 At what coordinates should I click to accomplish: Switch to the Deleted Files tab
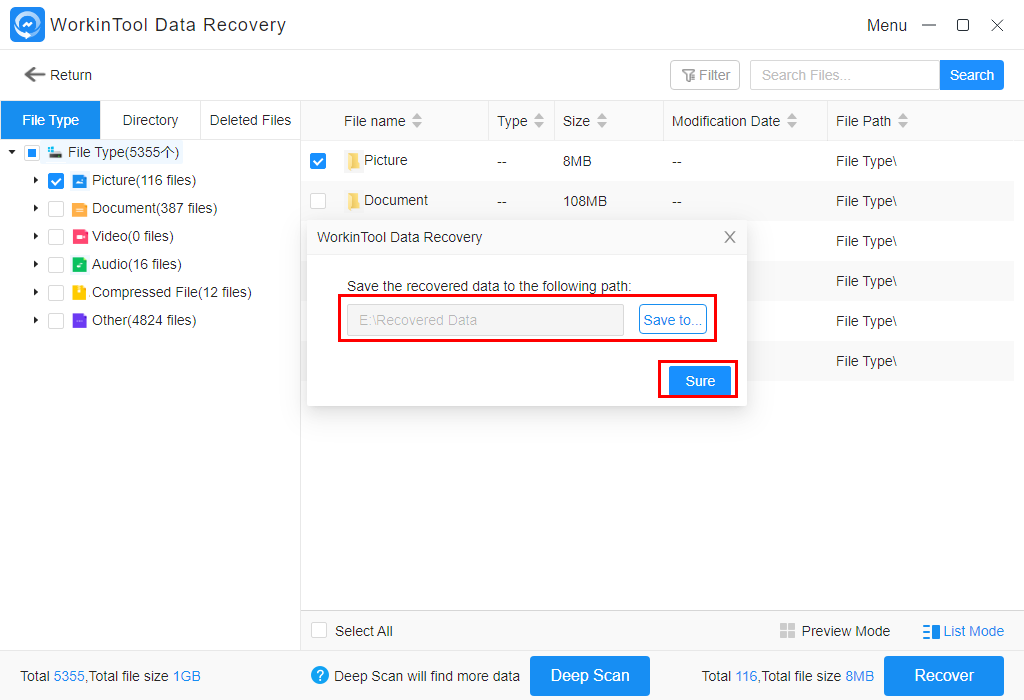click(250, 120)
